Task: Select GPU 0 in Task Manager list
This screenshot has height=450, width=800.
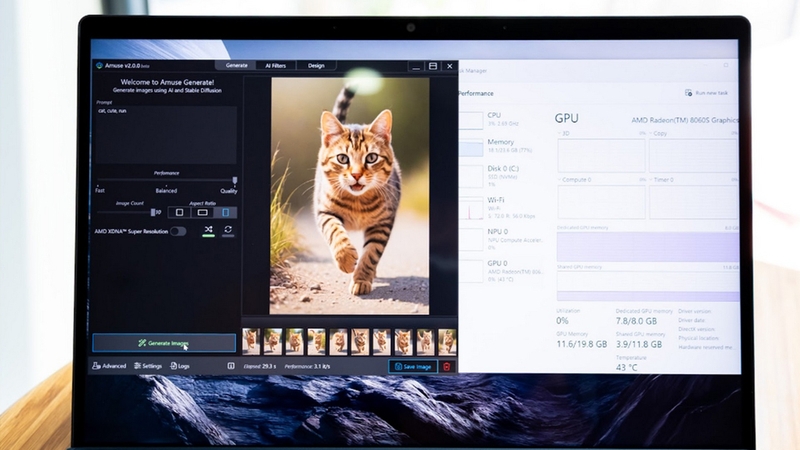Action: tap(503, 270)
